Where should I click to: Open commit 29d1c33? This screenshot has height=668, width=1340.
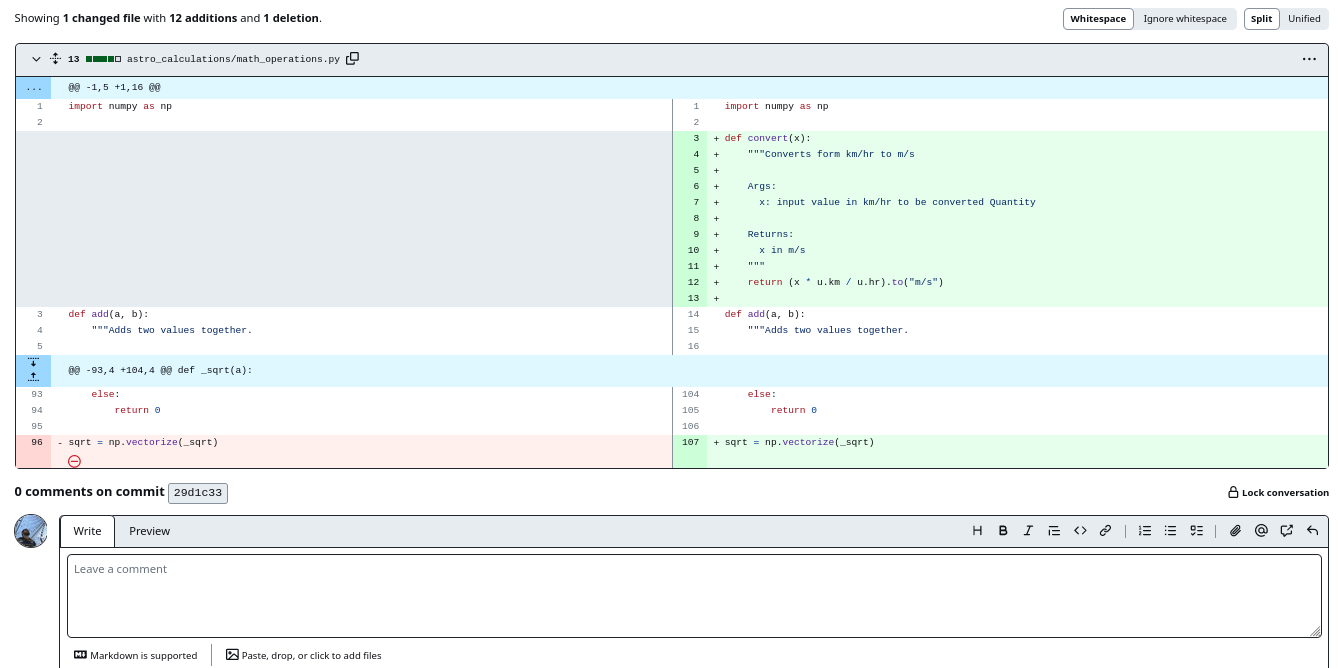click(197, 493)
